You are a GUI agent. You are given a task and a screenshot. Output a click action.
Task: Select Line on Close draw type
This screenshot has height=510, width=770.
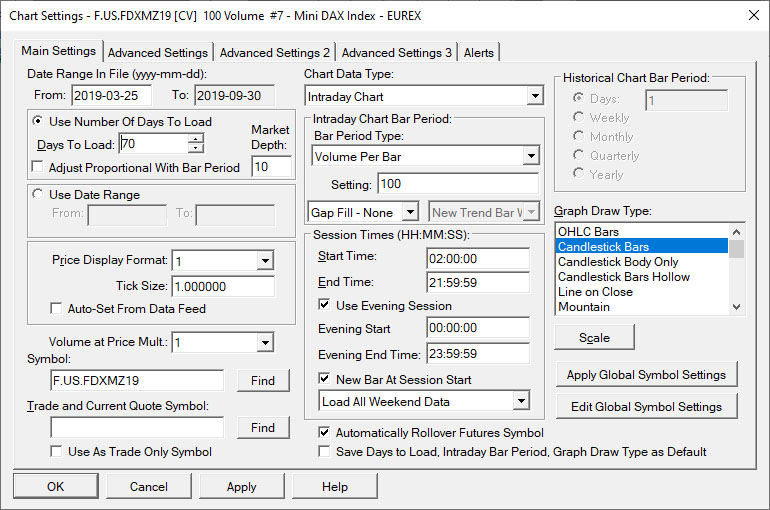[642, 292]
